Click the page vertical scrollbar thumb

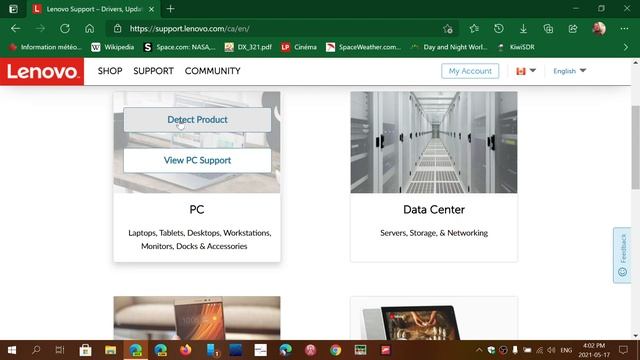pos(636,147)
